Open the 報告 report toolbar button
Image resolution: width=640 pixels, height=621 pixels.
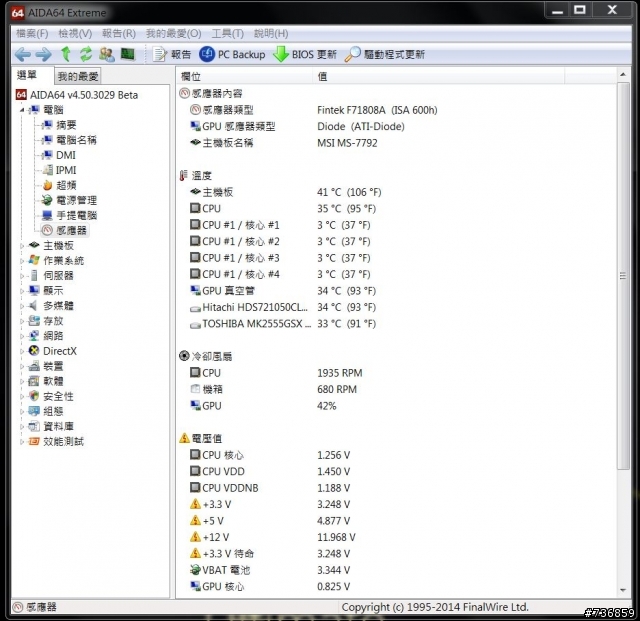tap(171, 54)
